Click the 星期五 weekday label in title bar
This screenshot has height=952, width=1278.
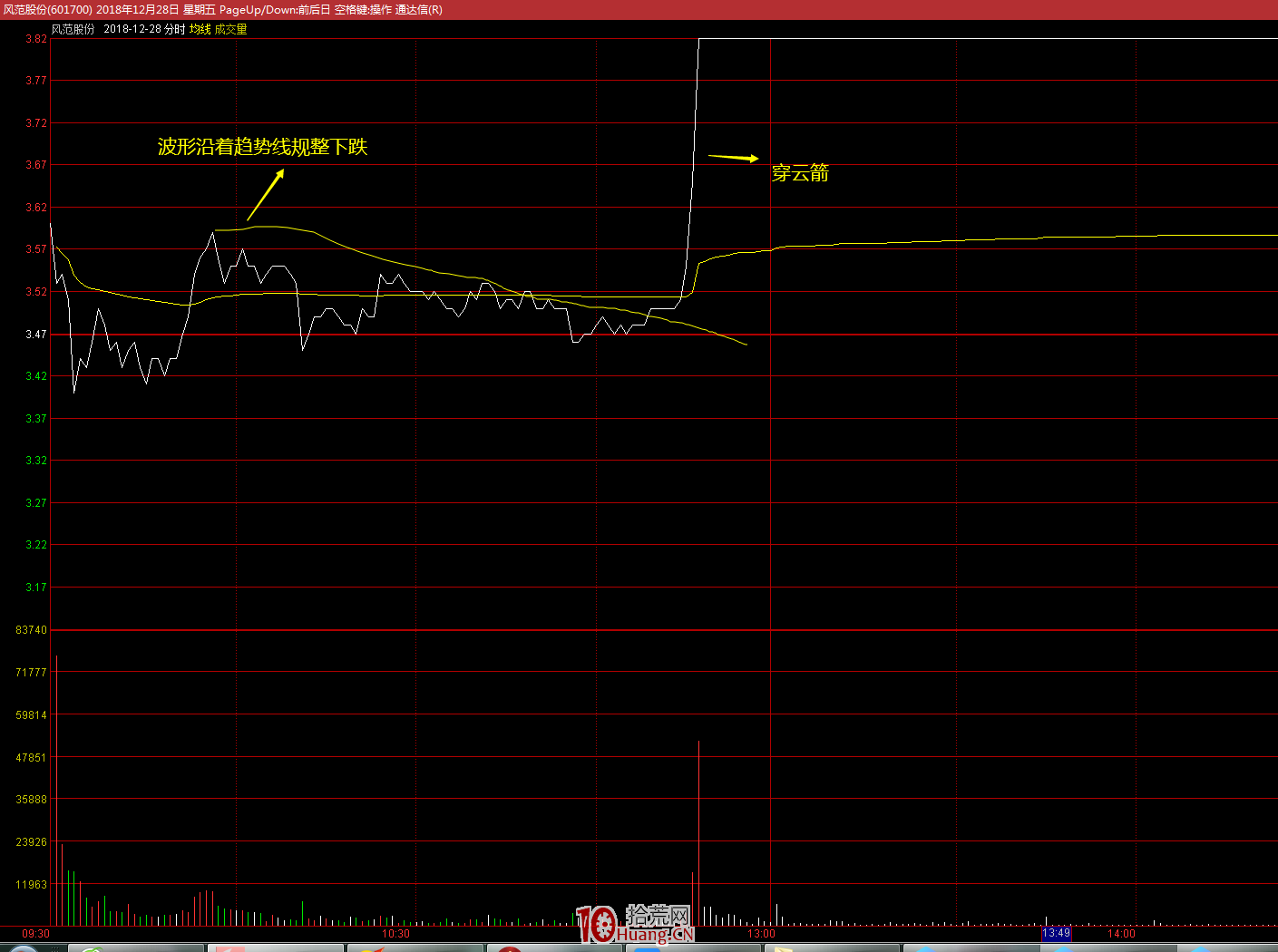pyautogui.click(x=199, y=9)
